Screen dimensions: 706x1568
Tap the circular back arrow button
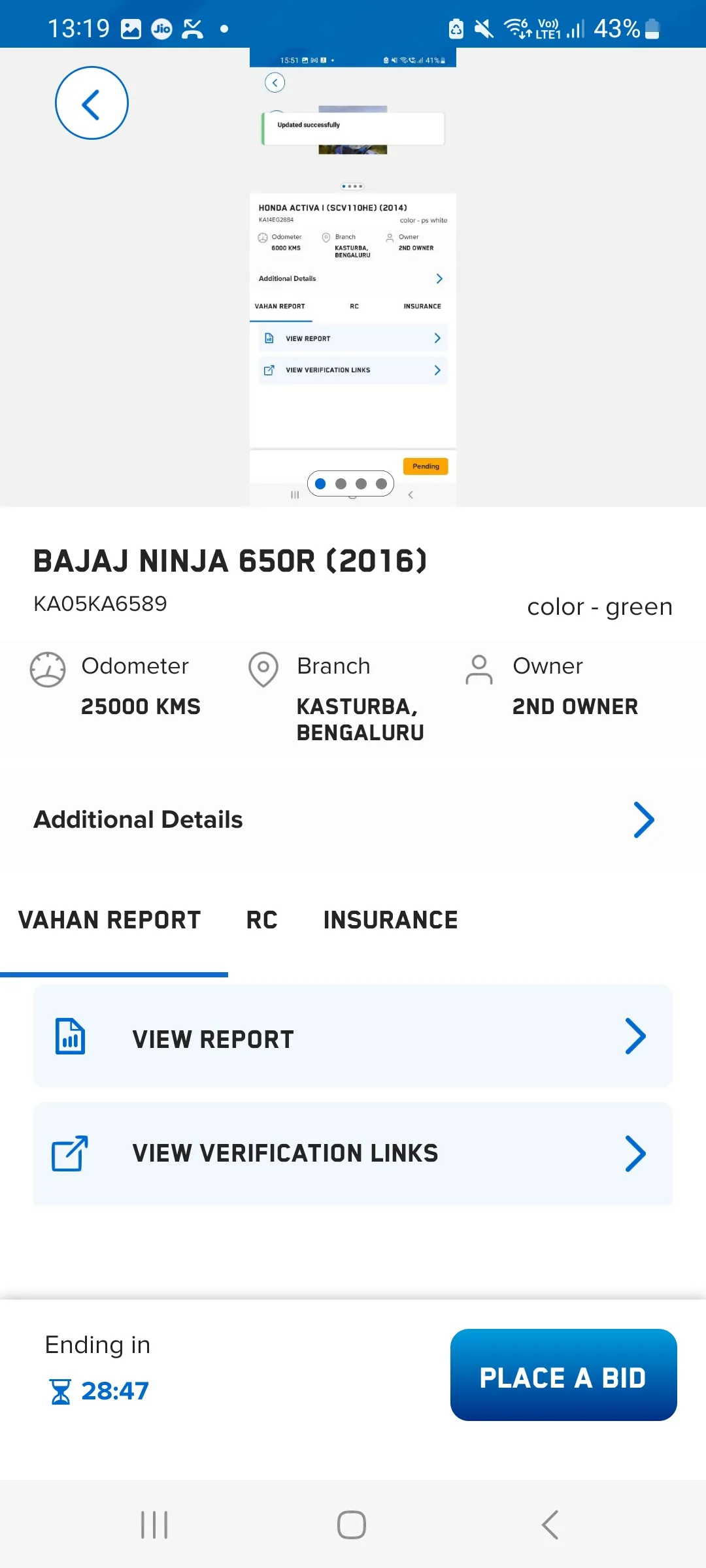click(x=92, y=103)
